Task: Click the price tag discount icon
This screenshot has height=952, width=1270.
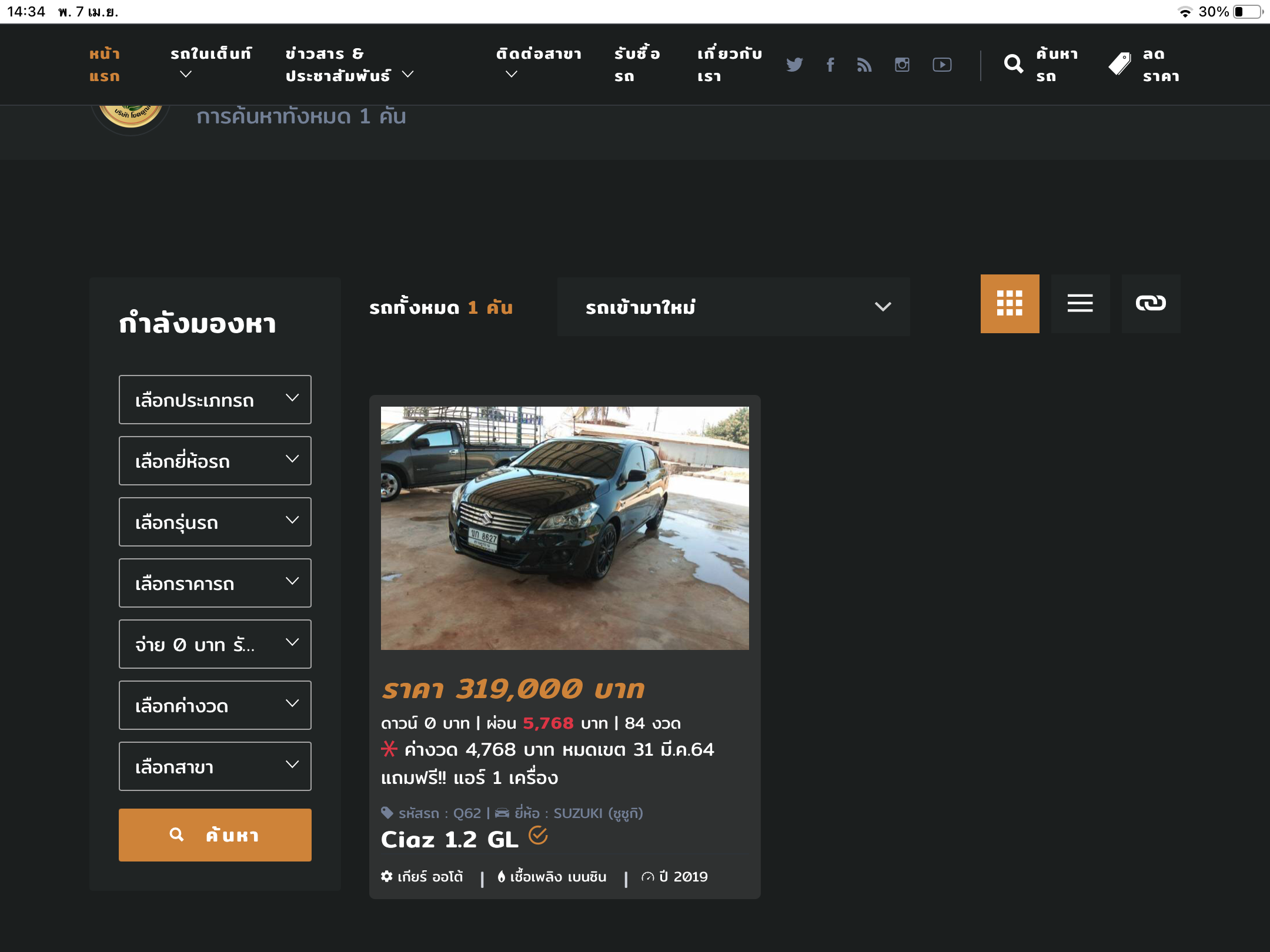Action: point(1119,64)
